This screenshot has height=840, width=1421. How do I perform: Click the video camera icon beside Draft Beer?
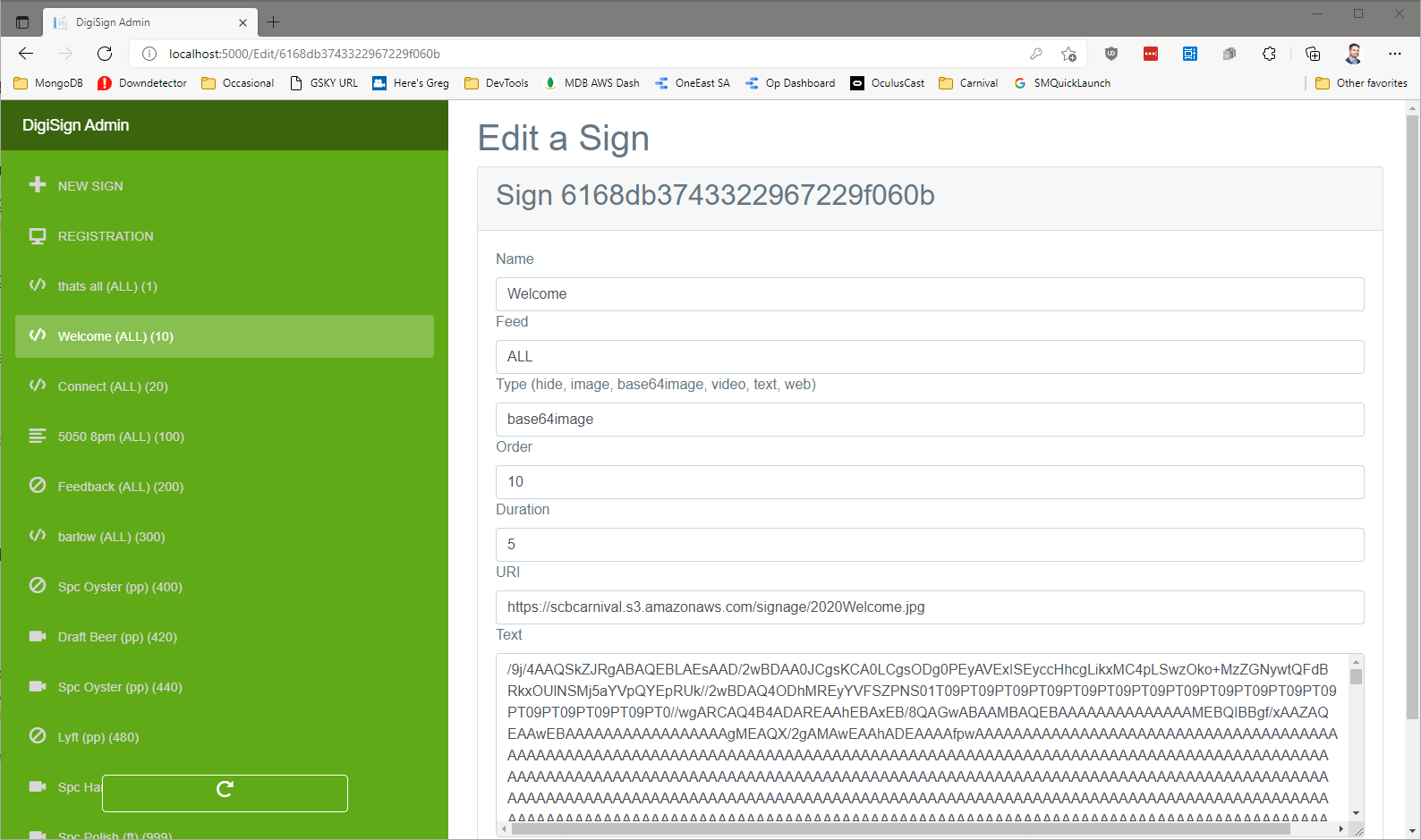tap(37, 636)
